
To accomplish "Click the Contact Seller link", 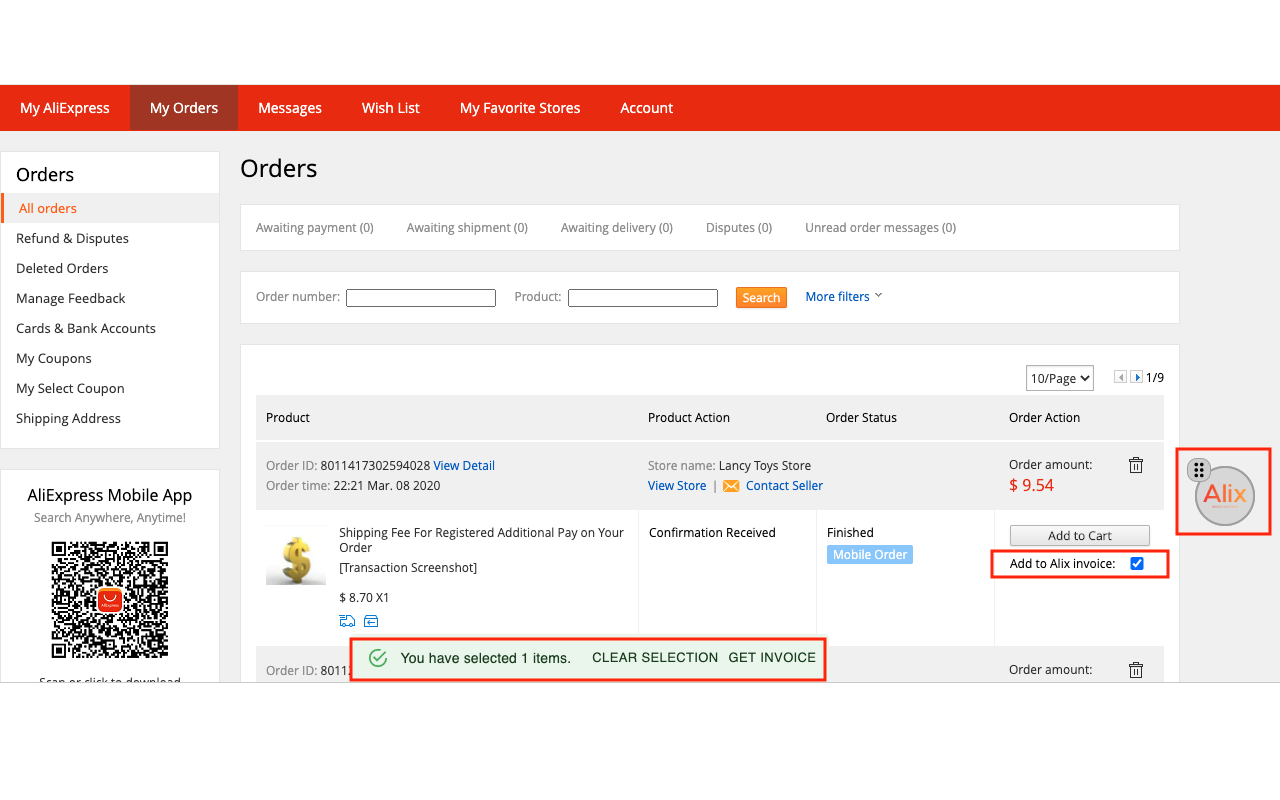I will coord(784,486).
